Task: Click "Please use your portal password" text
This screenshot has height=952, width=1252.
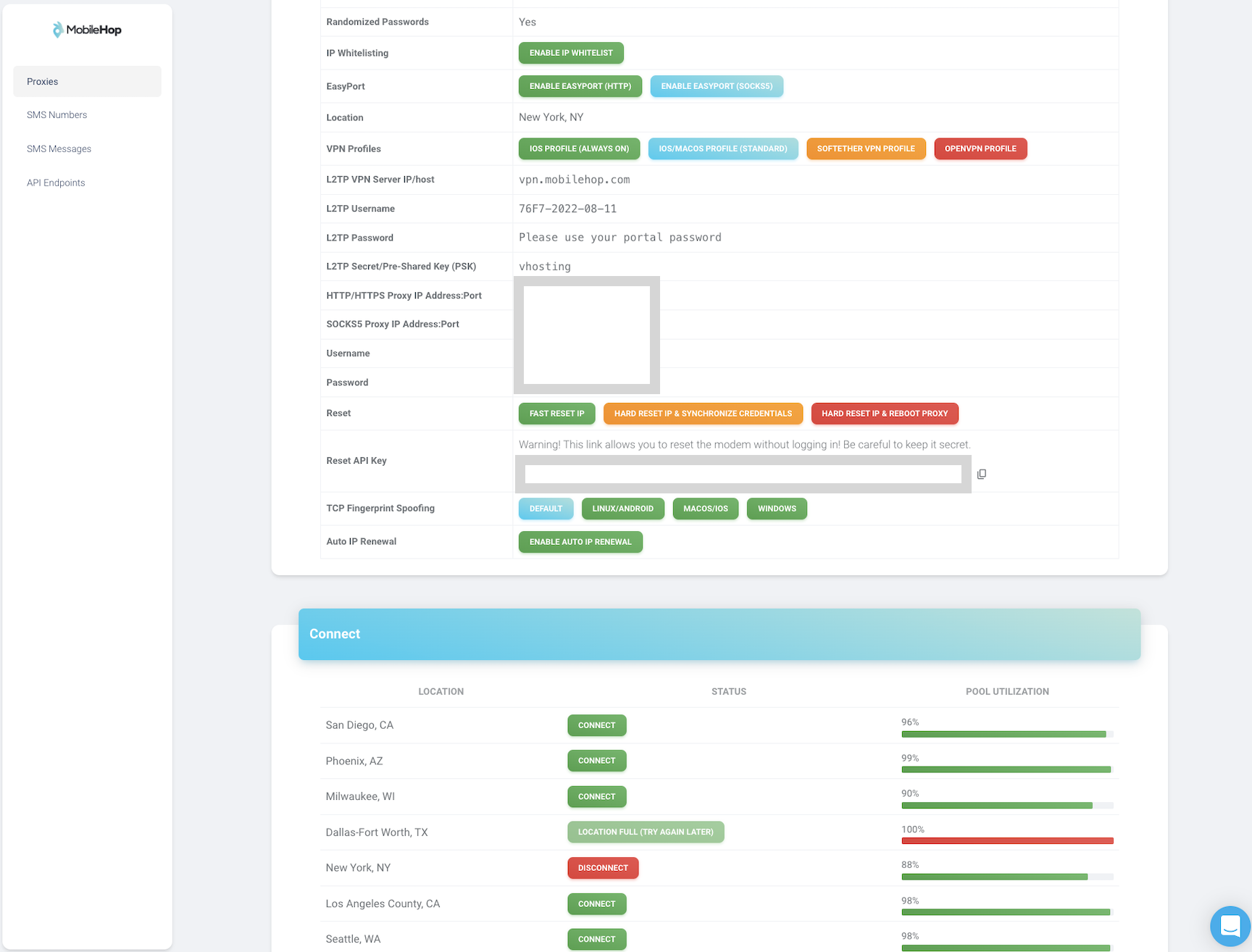Action: 620,238
